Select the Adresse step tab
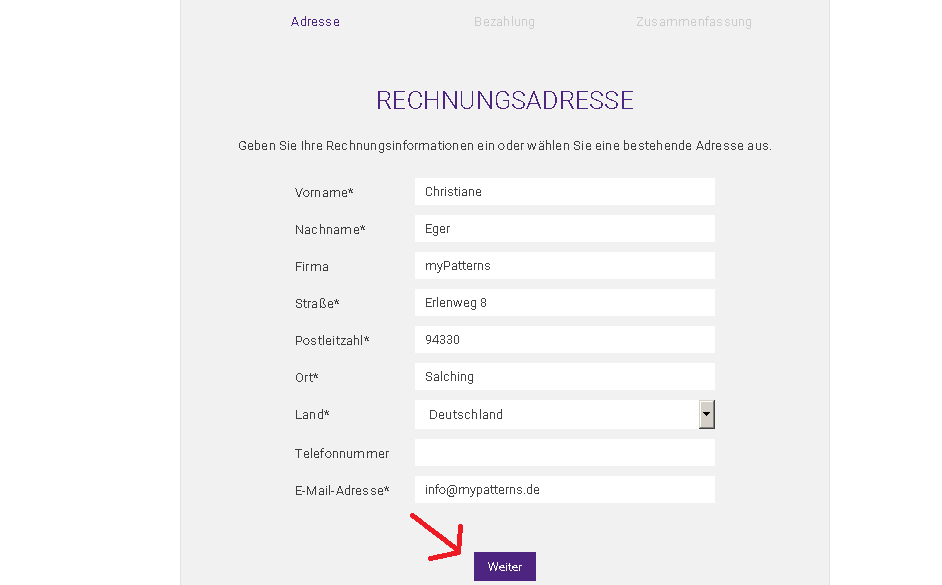The width and height of the screenshot is (942, 585). tap(315, 22)
